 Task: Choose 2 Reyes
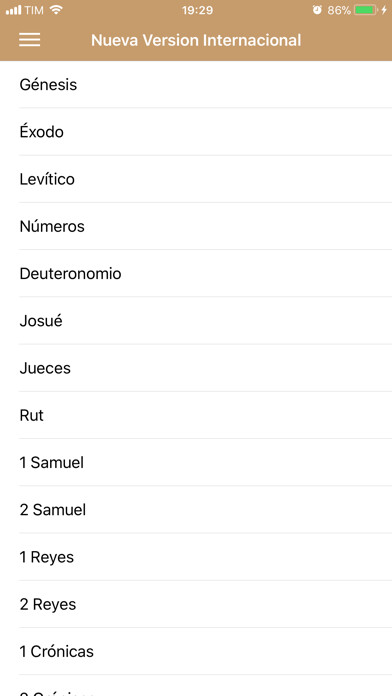click(196, 604)
